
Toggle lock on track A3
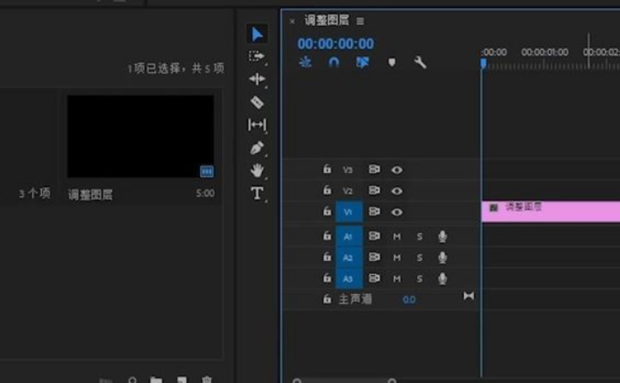tap(327, 278)
